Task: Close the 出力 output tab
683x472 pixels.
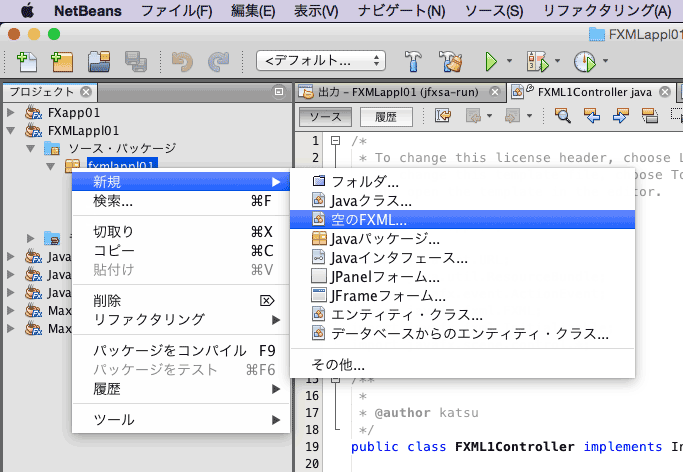Action: click(495, 92)
